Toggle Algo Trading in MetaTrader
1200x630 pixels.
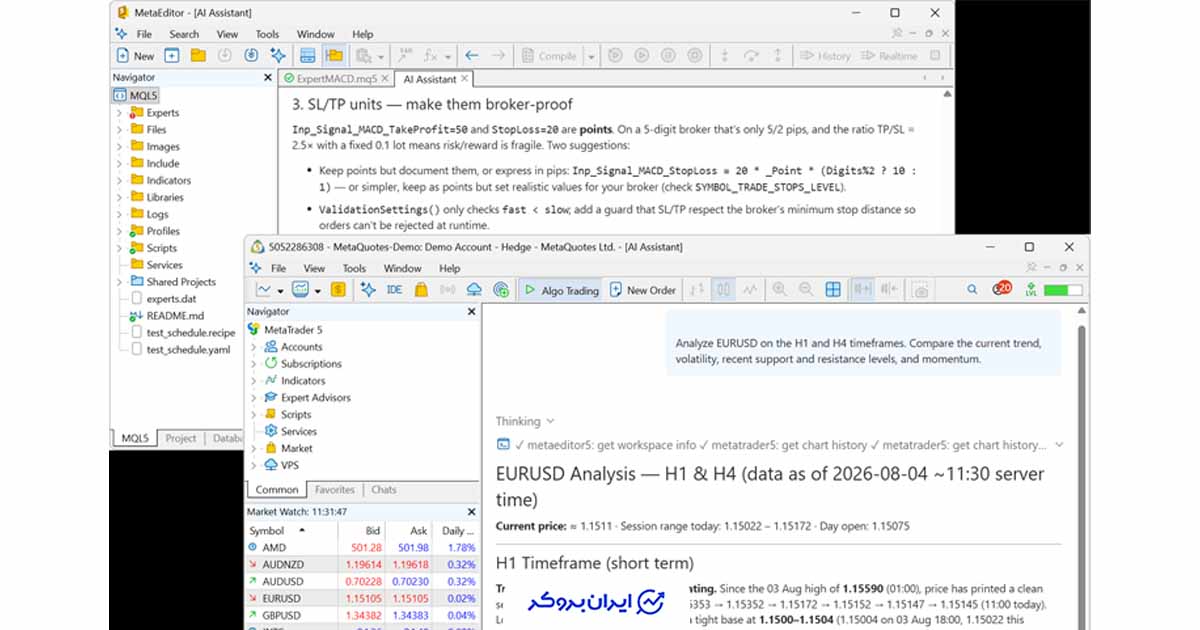561,290
